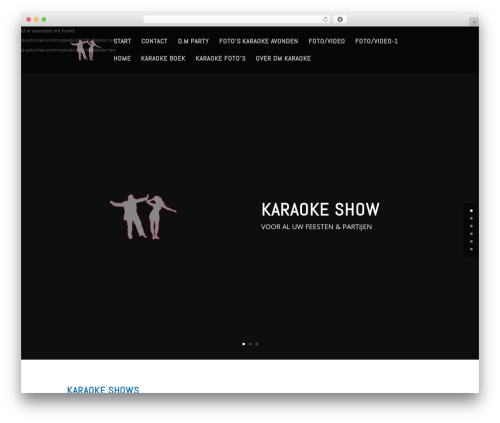This screenshot has height=423, width=500.
Task: Open the KARAOKE BOEK page
Action: click(x=163, y=59)
